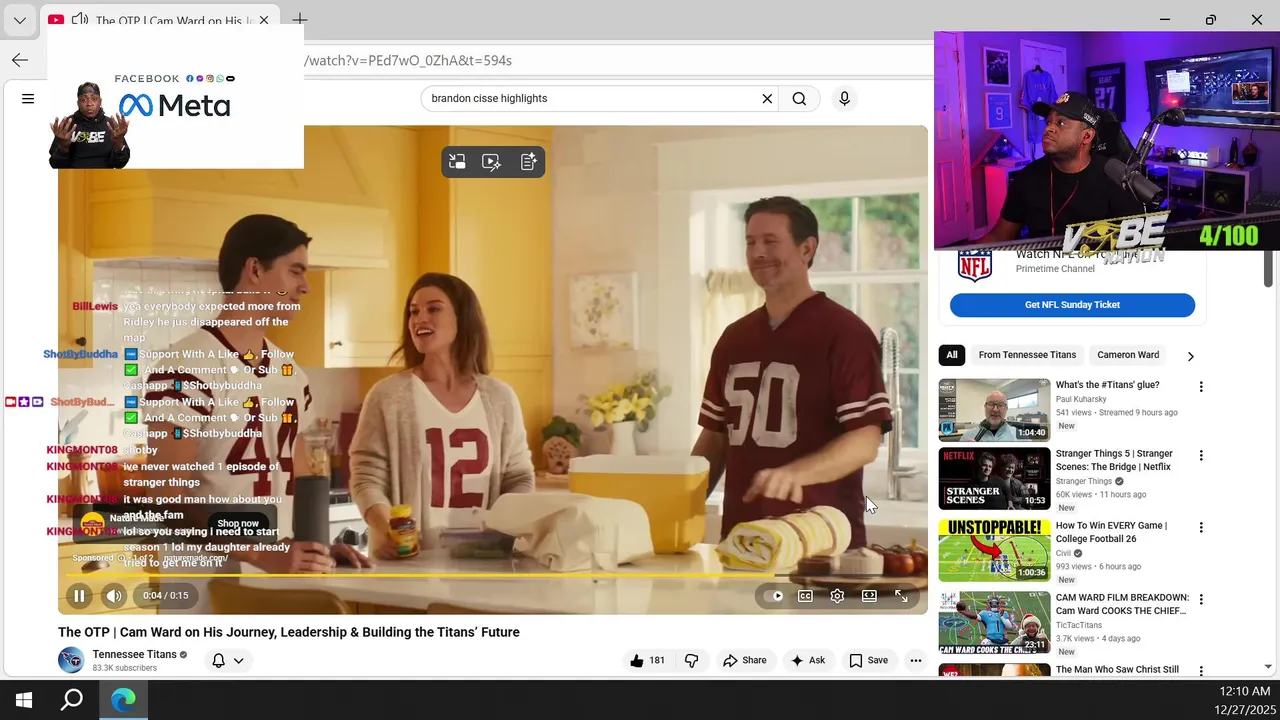Mute the video with volume icon

[x=114, y=596]
